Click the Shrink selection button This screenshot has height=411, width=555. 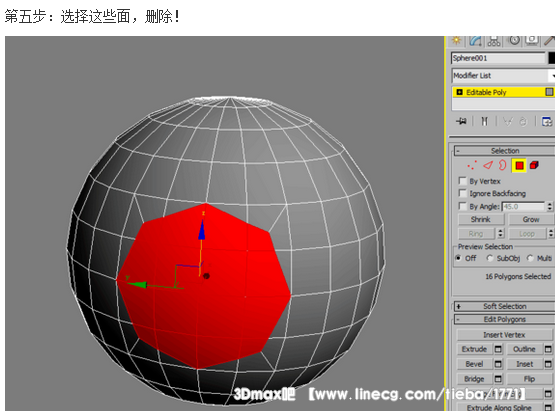click(x=481, y=219)
